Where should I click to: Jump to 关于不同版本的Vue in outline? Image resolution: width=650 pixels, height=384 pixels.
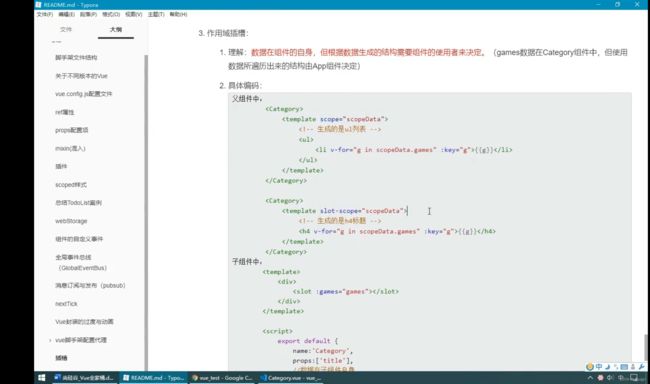coord(81,76)
